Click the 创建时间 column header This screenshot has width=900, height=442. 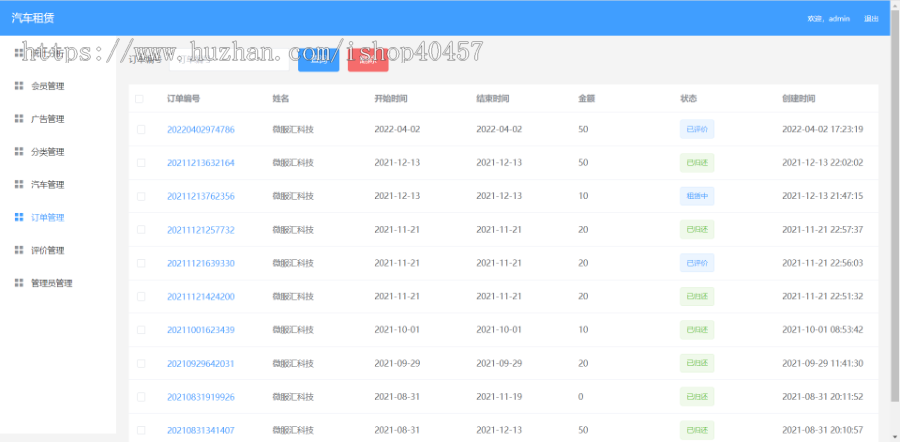point(798,99)
